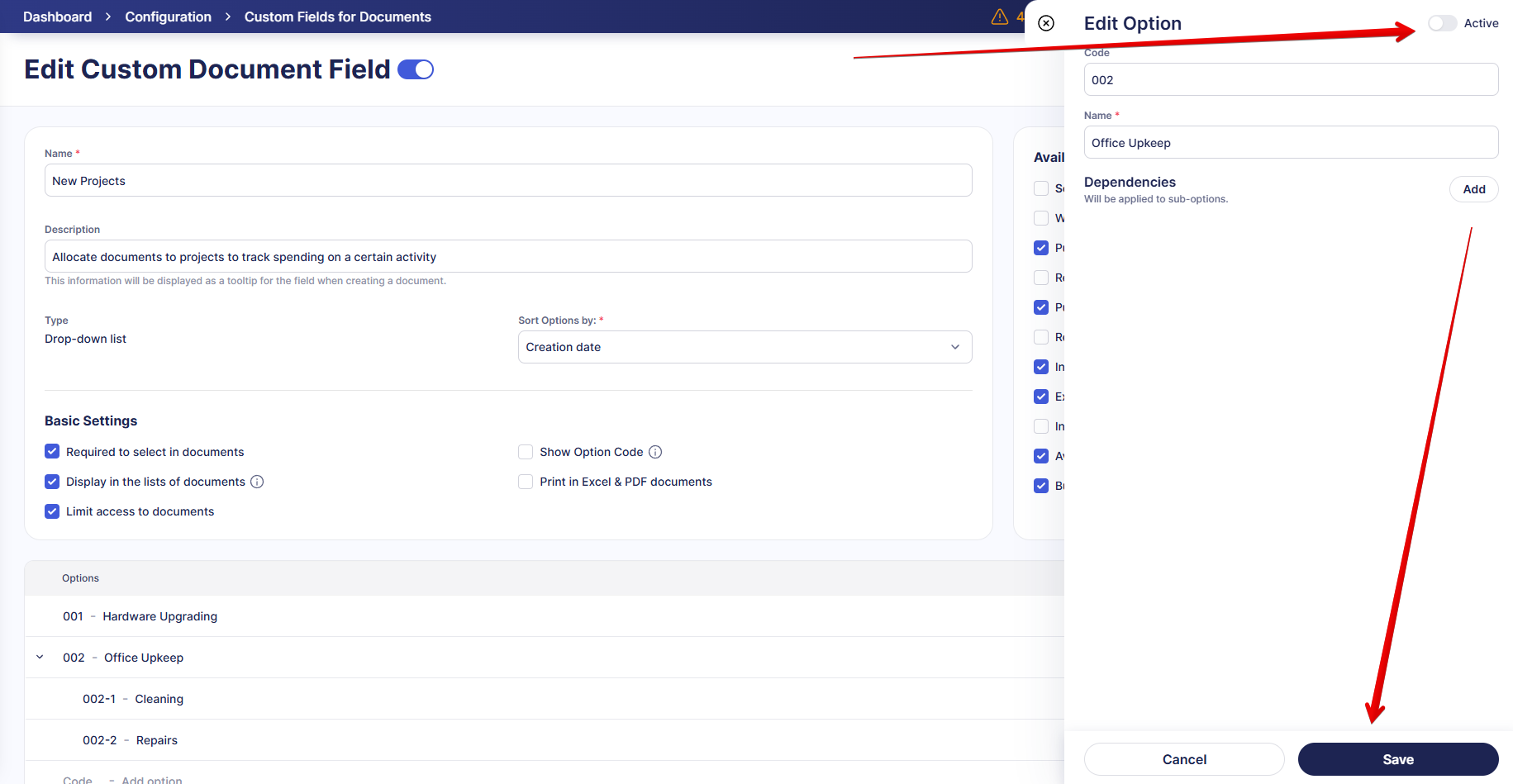Click the warning triangle icon in the top bar
This screenshot has width=1513, height=784.
tap(1000, 16)
